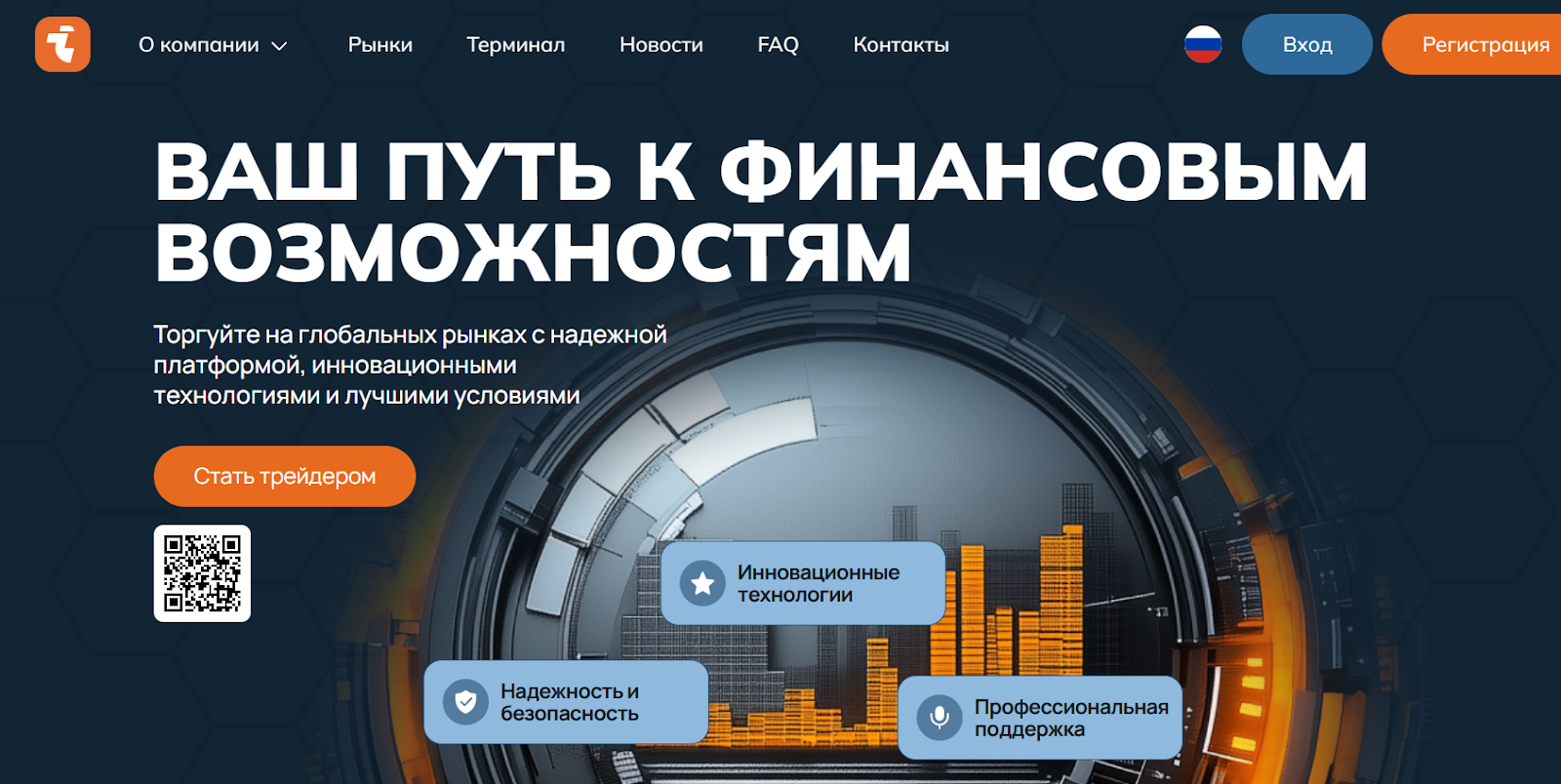Open the FAQ page
This screenshot has width=1561, height=784.
(x=779, y=45)
